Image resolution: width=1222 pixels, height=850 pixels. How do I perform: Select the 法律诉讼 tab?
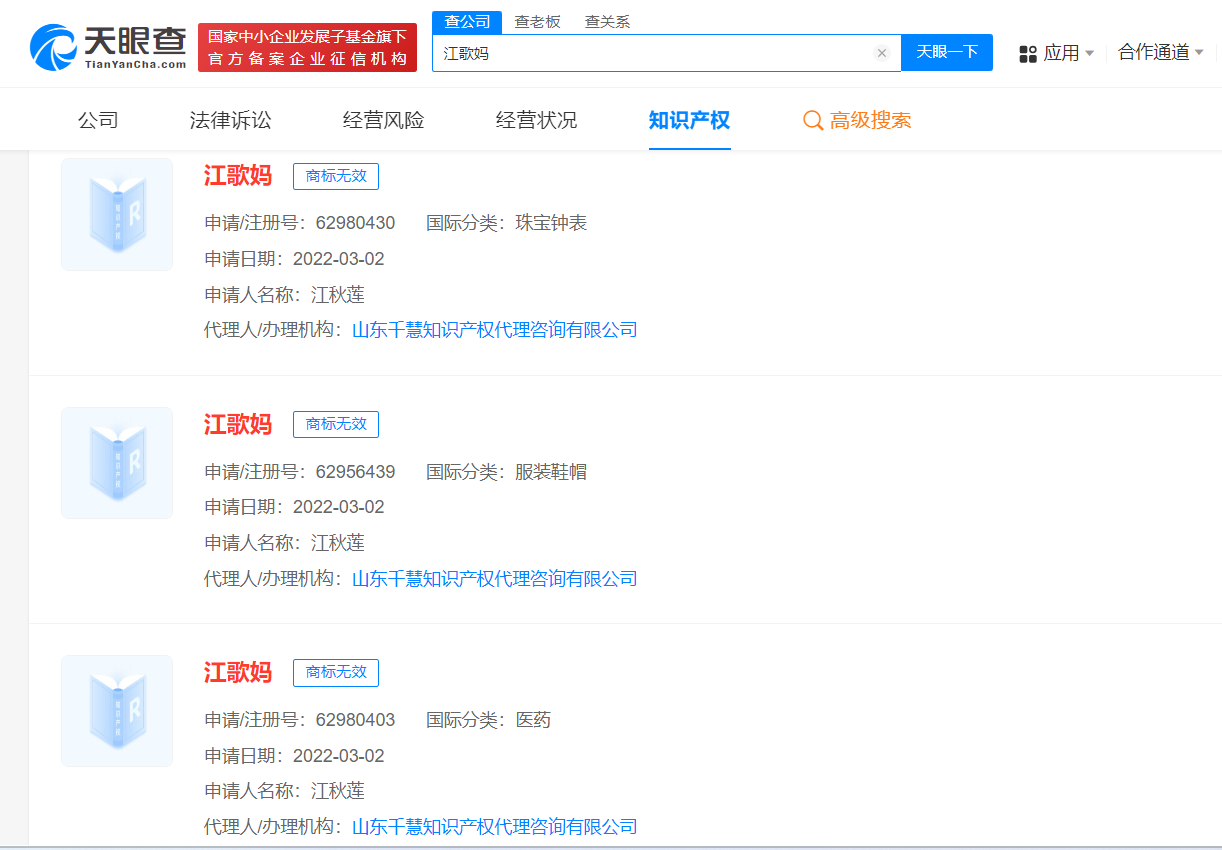(231, 121)
